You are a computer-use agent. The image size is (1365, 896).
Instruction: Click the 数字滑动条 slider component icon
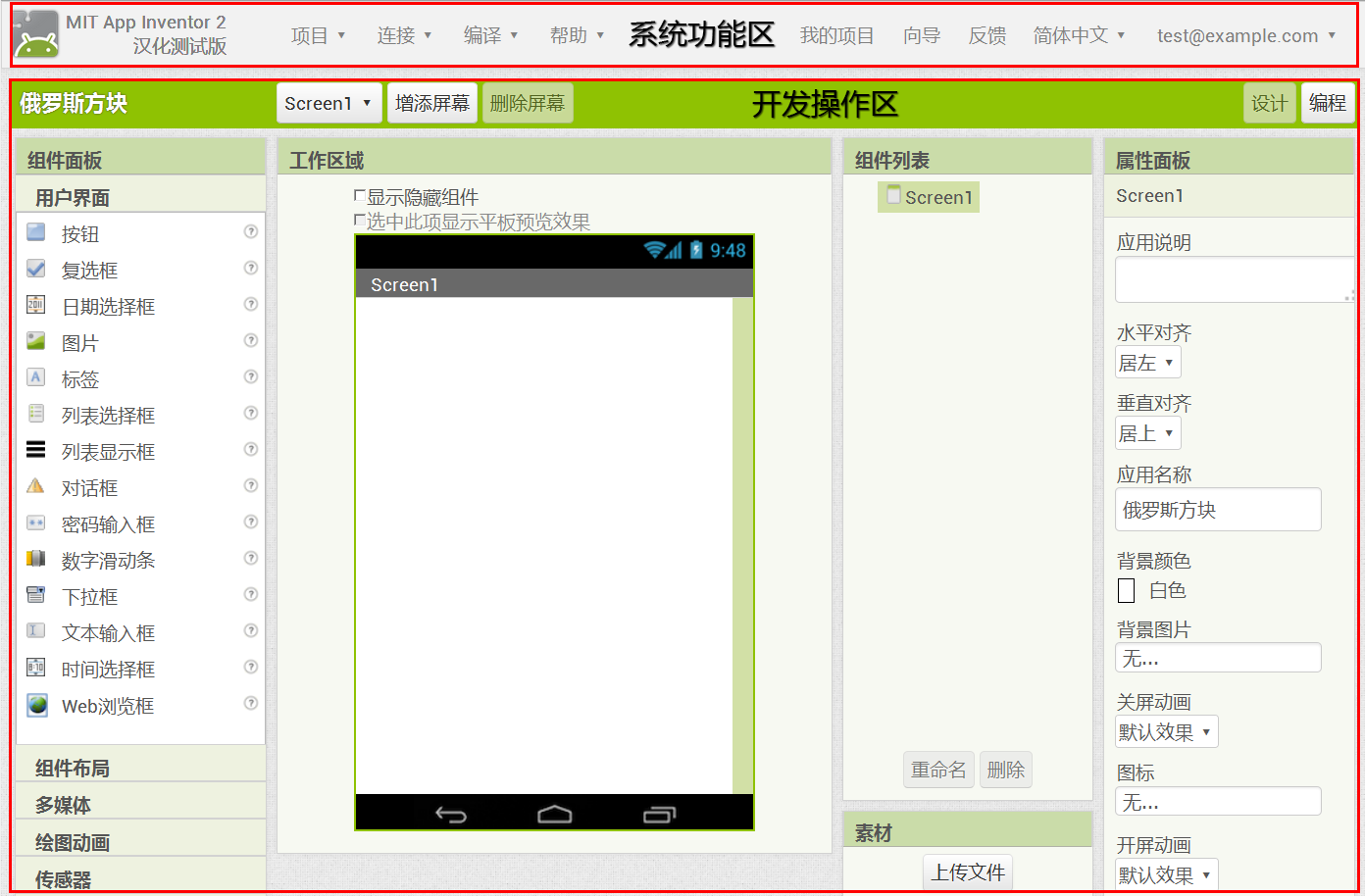[x=36, y=559]
